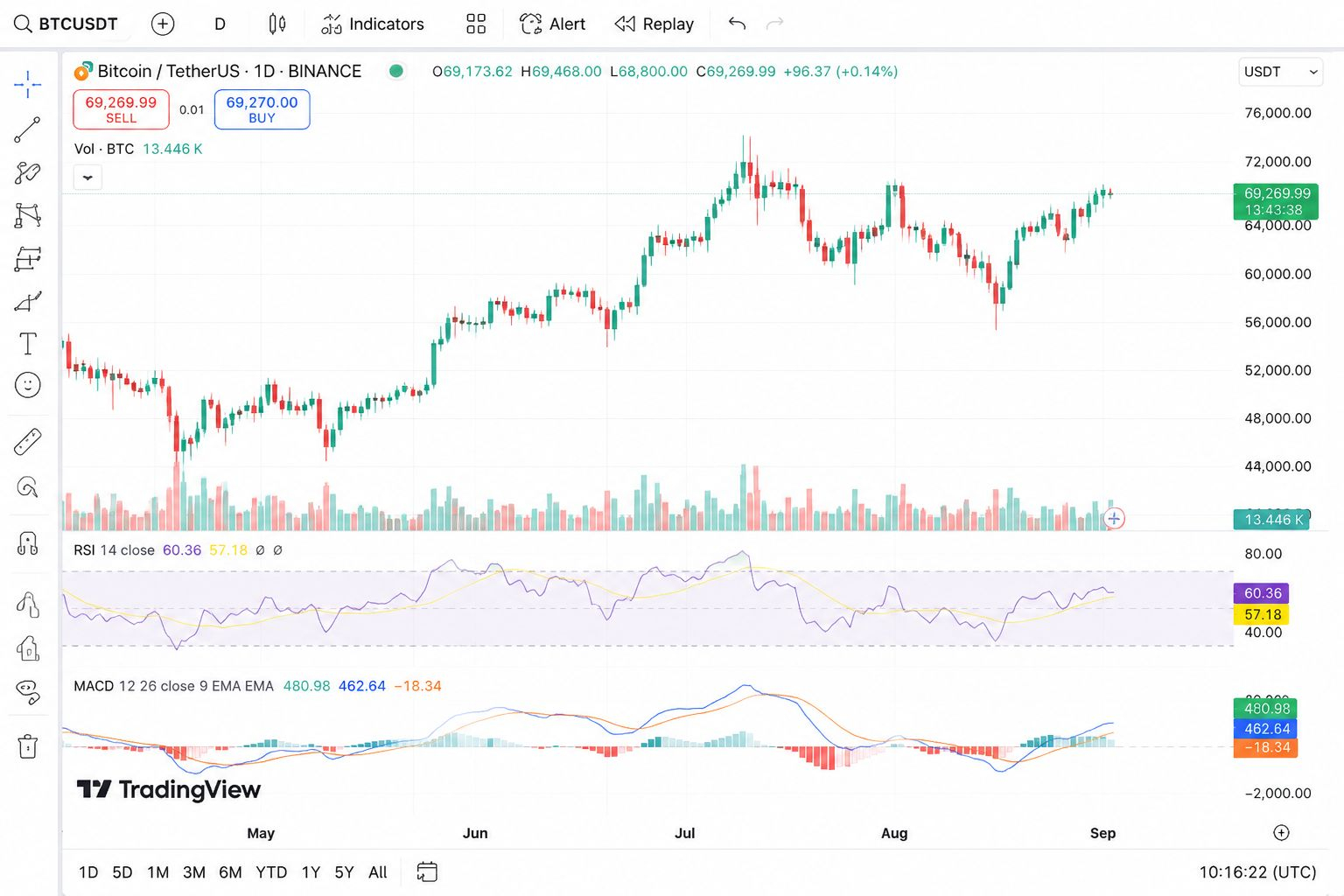The image size is (1344, 896).
Task: Select the Bitcoin / TetherUS symbol title
Action: 229,72
